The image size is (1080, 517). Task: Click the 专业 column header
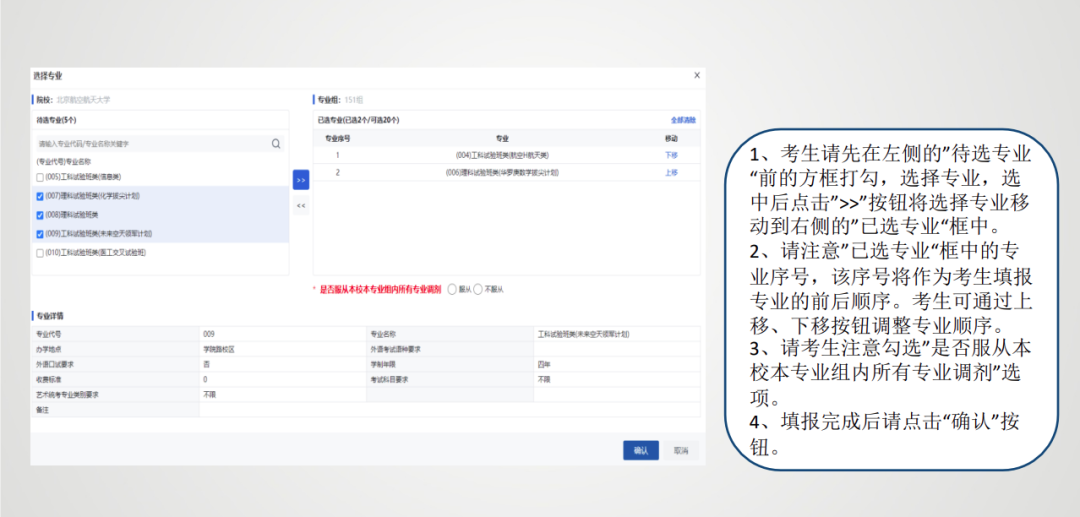click(502, 138)
